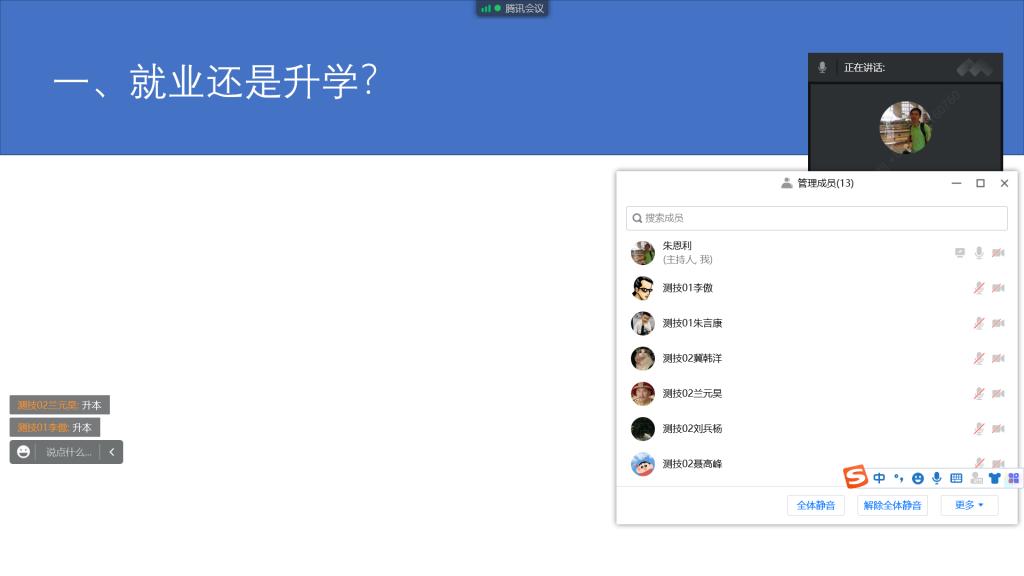This screenshot has width=1024, height=576.
Task: Click the 说点什么 chat input field
Action: 68,452
